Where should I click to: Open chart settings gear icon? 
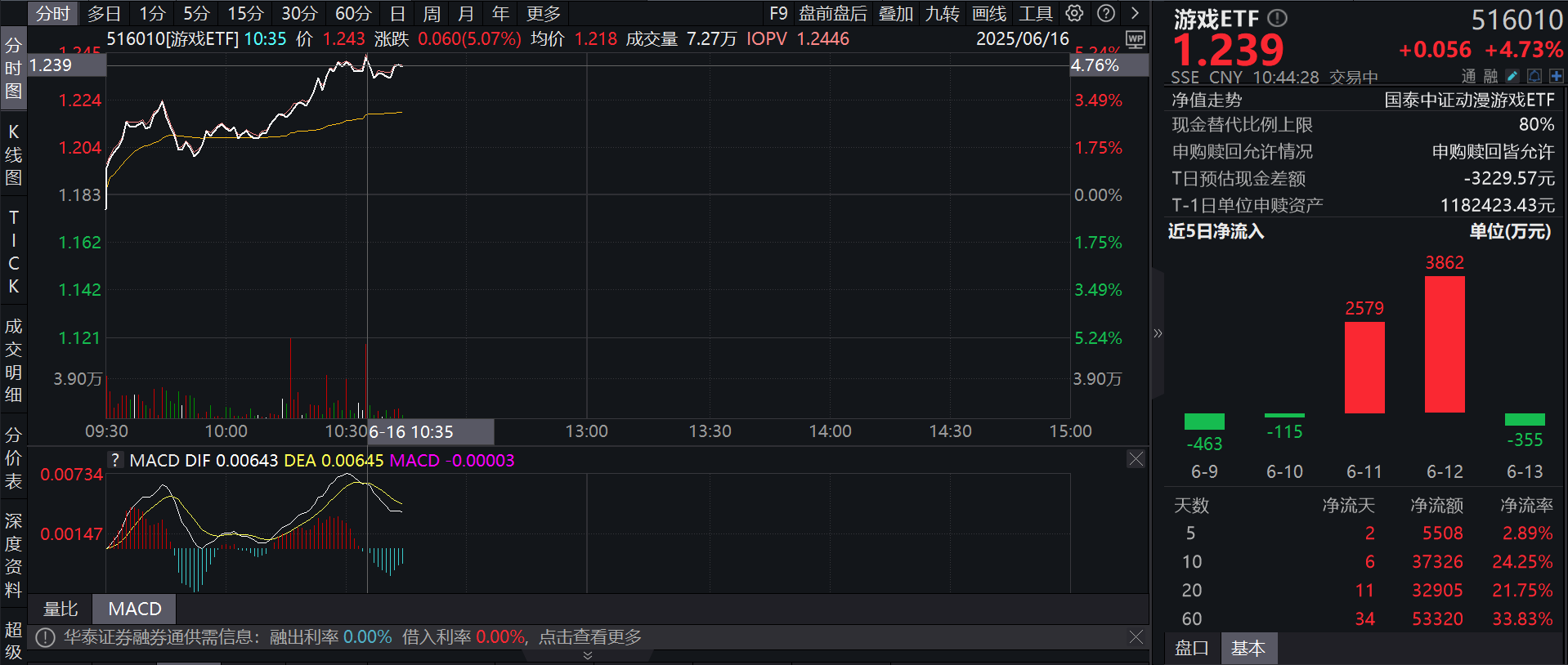point(1074,13)
